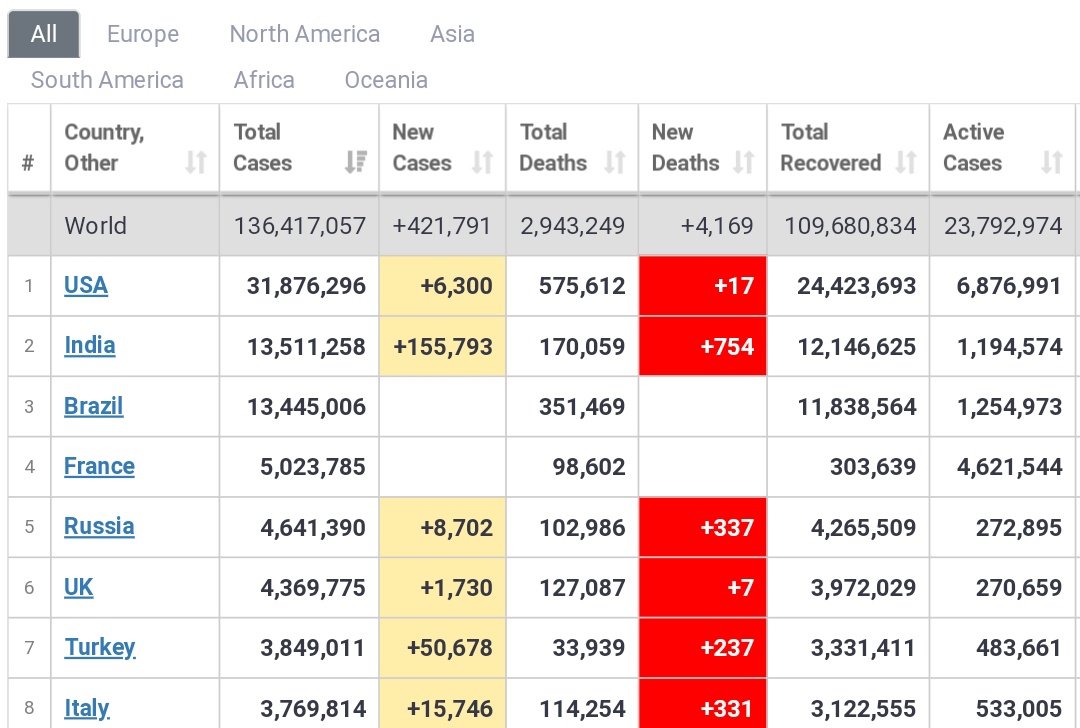Sort by New Cases arrows icon
This screenshot has height=728, width=1080.
[483, 163]
